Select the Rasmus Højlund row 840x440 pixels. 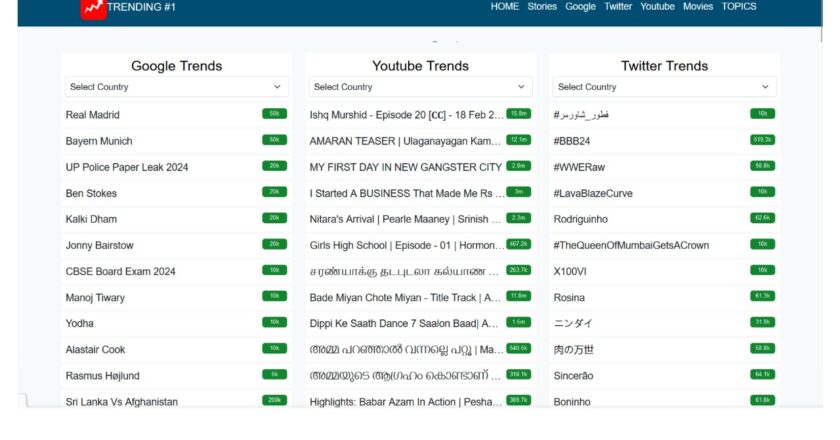(177, 376)
